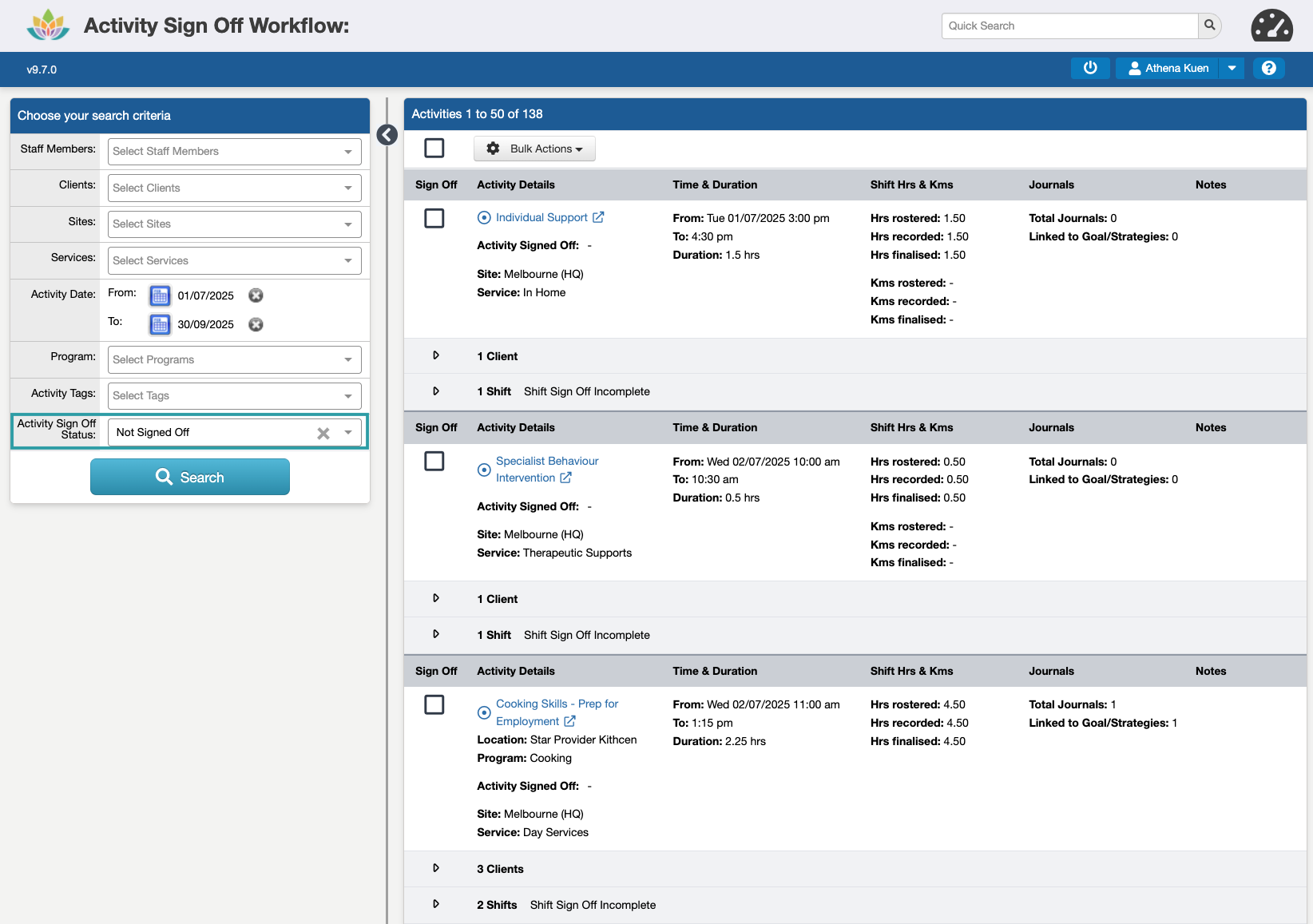This screenshot has height=924, width=1313.
Task: Tick the Individual Support sign off checkbox
Action: pyautogui.click(x=434, y=218)
